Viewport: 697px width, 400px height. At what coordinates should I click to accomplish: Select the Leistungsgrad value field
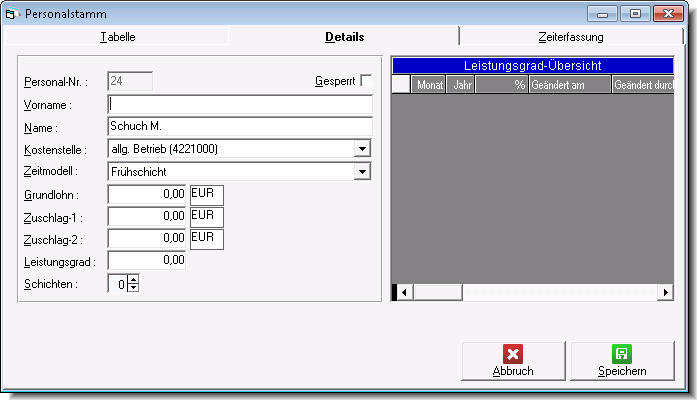click(147, 260)
